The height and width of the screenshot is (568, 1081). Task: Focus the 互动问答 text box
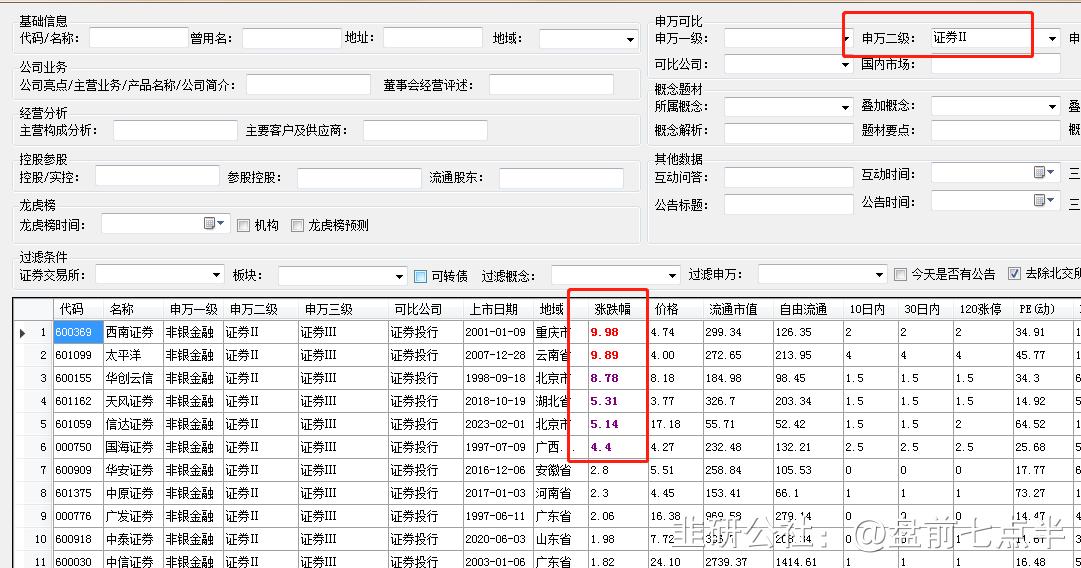point(789,178)
